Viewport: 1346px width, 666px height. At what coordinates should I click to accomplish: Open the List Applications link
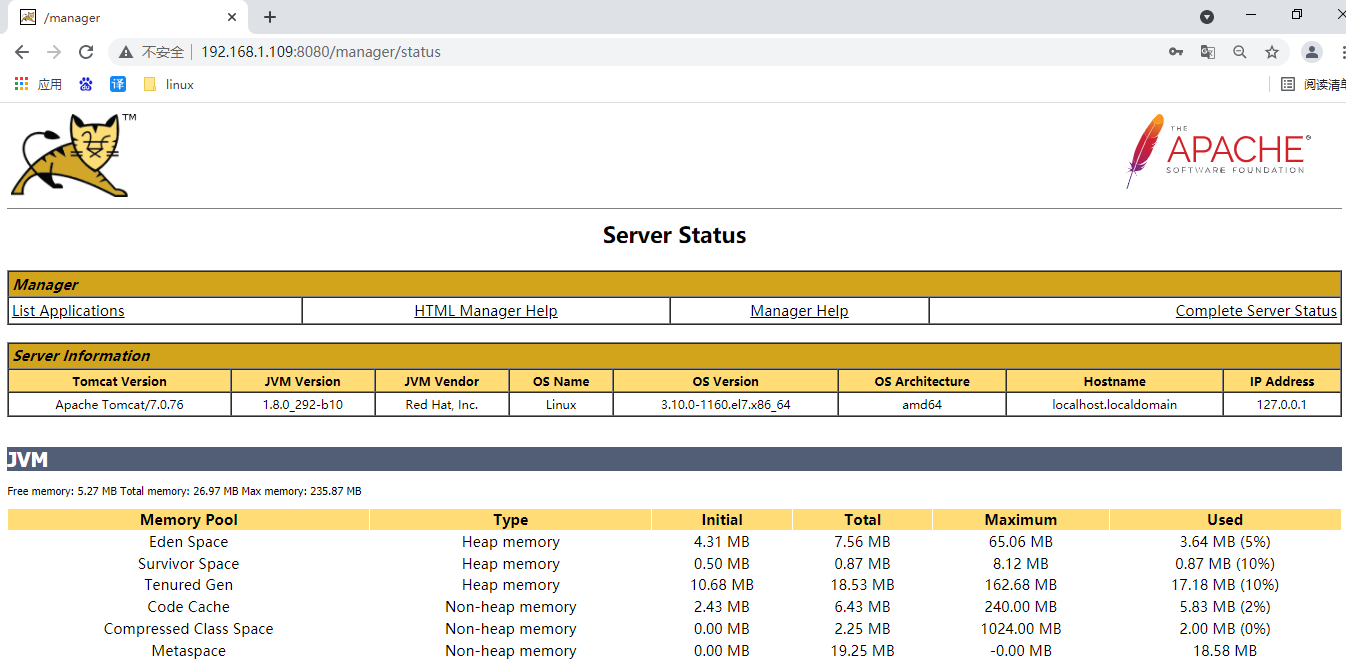pyautogui.click(x=68, y=311)
